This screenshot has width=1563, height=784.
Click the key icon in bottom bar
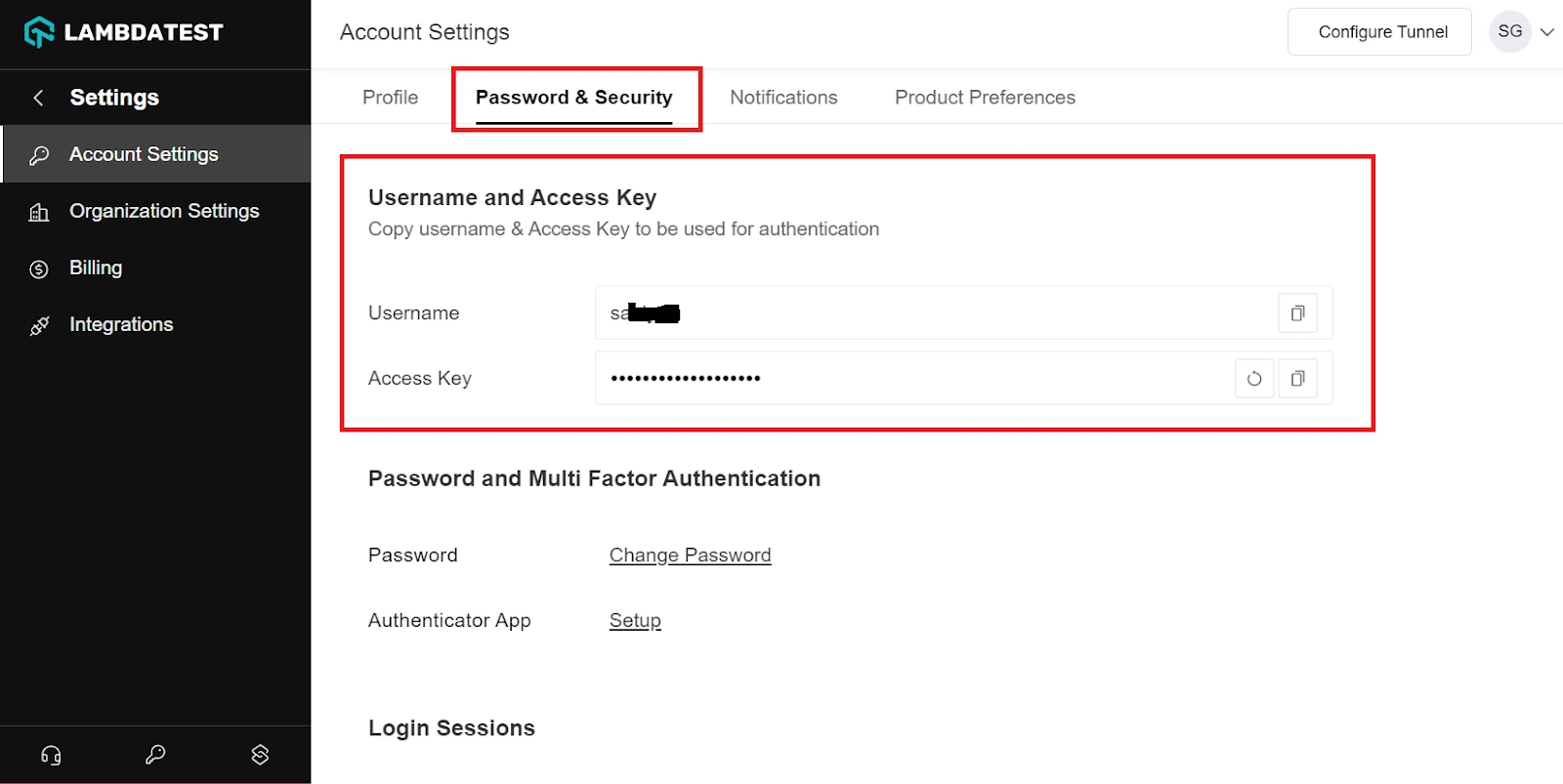click(155, 755)
